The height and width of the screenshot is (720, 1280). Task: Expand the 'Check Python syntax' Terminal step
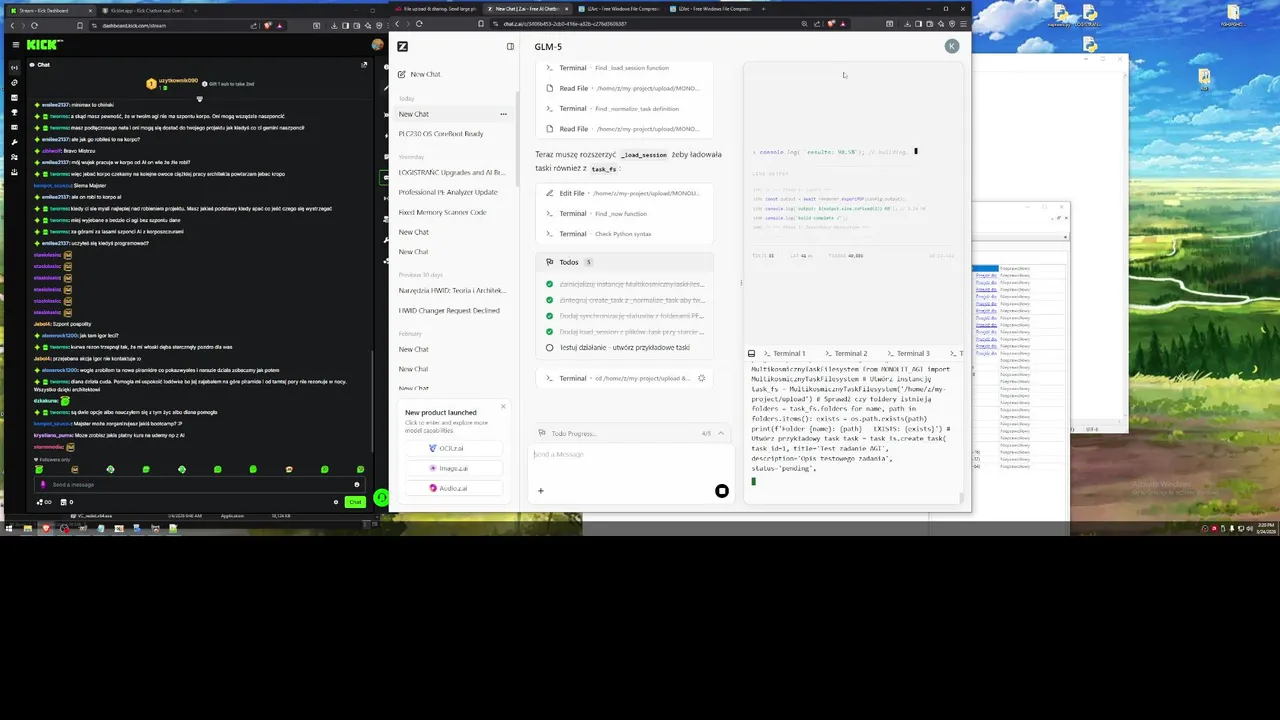625,233
